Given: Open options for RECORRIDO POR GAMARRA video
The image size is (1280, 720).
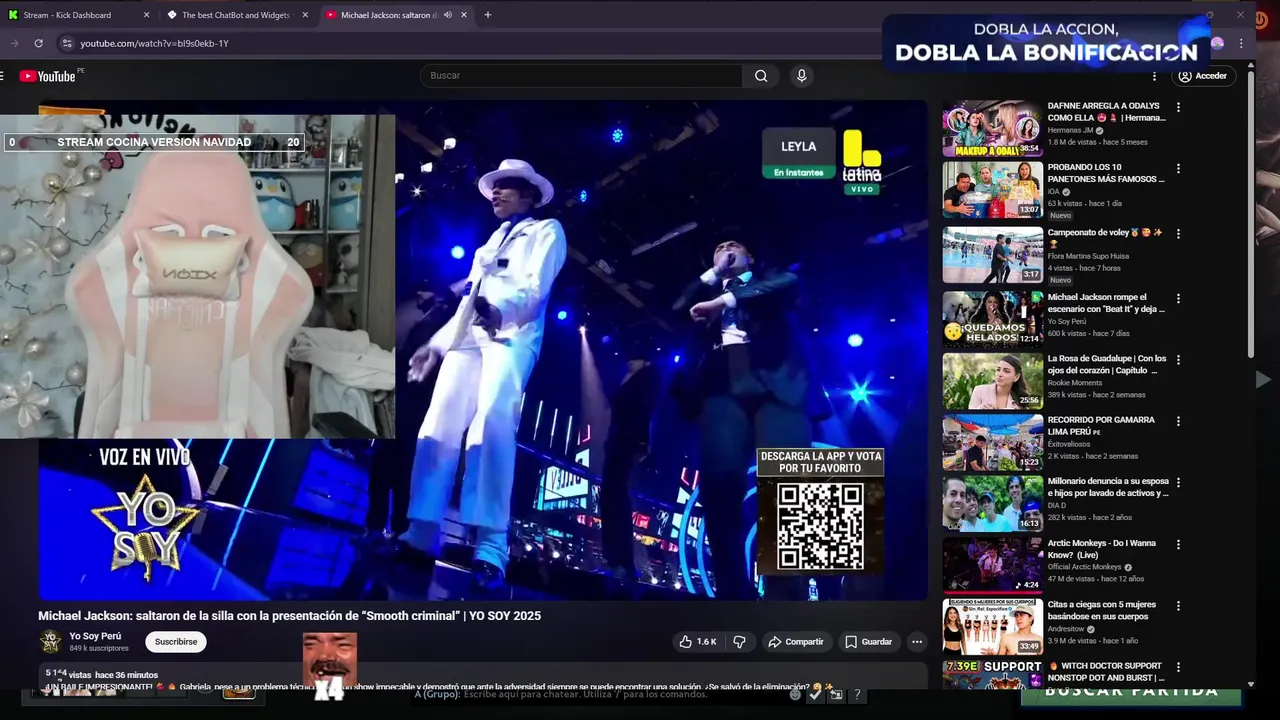Looking at the screenshot, I should click(1178, 421).
